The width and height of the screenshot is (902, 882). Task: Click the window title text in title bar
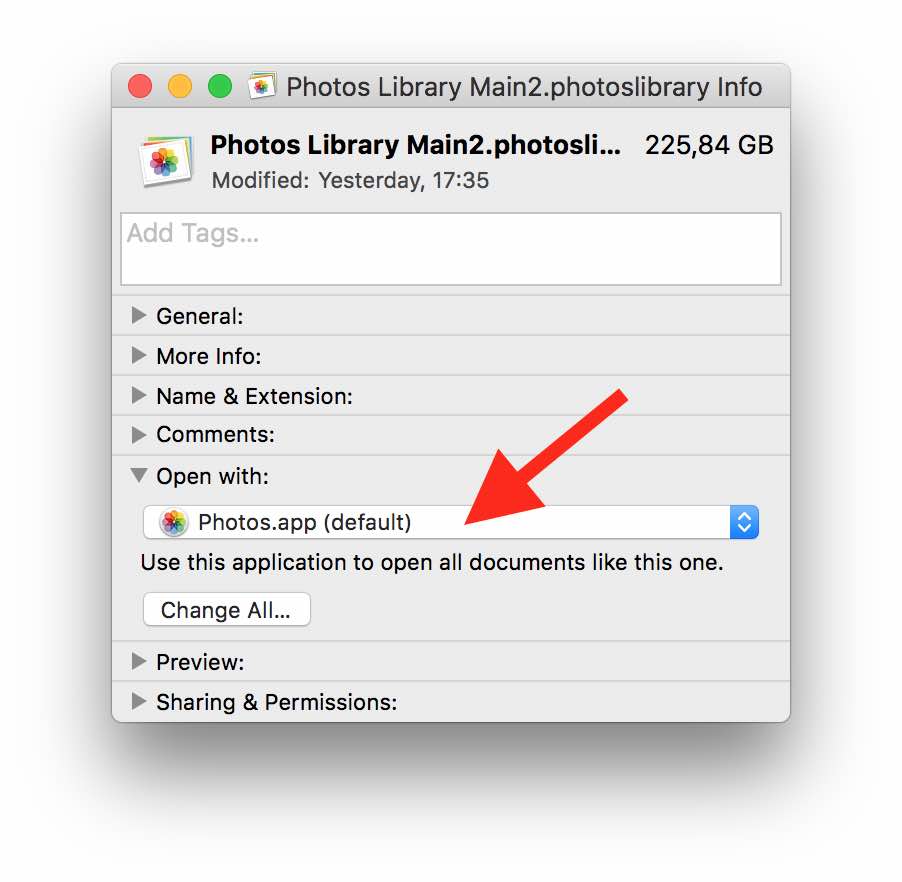click(524, 87)
